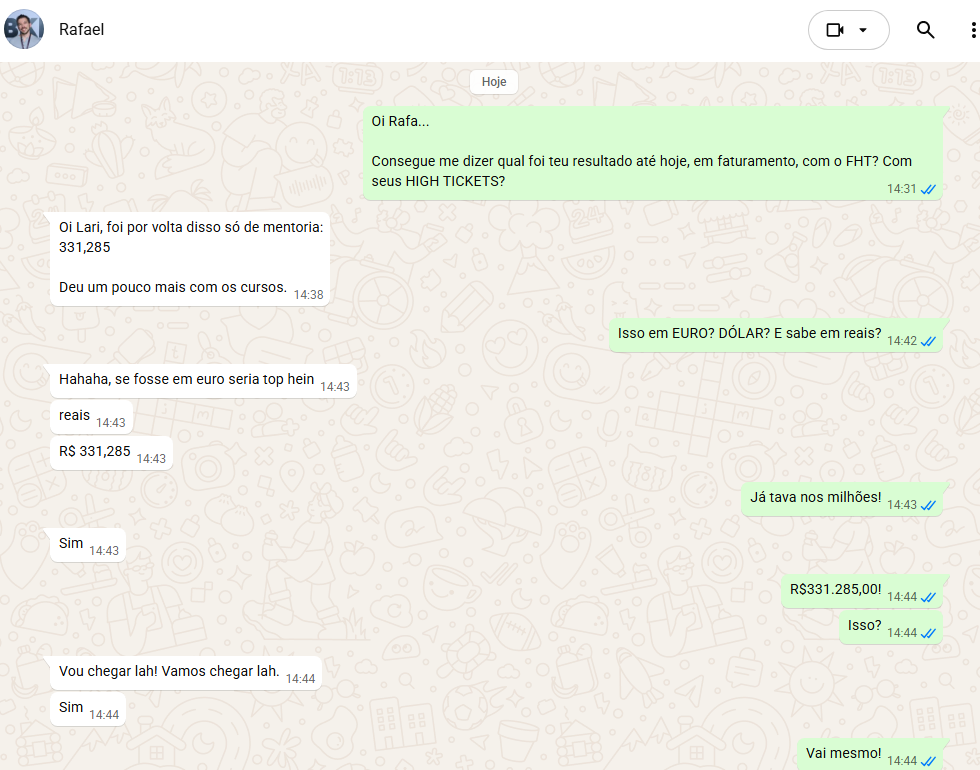Select the "Oi Lari" mentoria message bubble
980x770 pixels.
[188, 257]
